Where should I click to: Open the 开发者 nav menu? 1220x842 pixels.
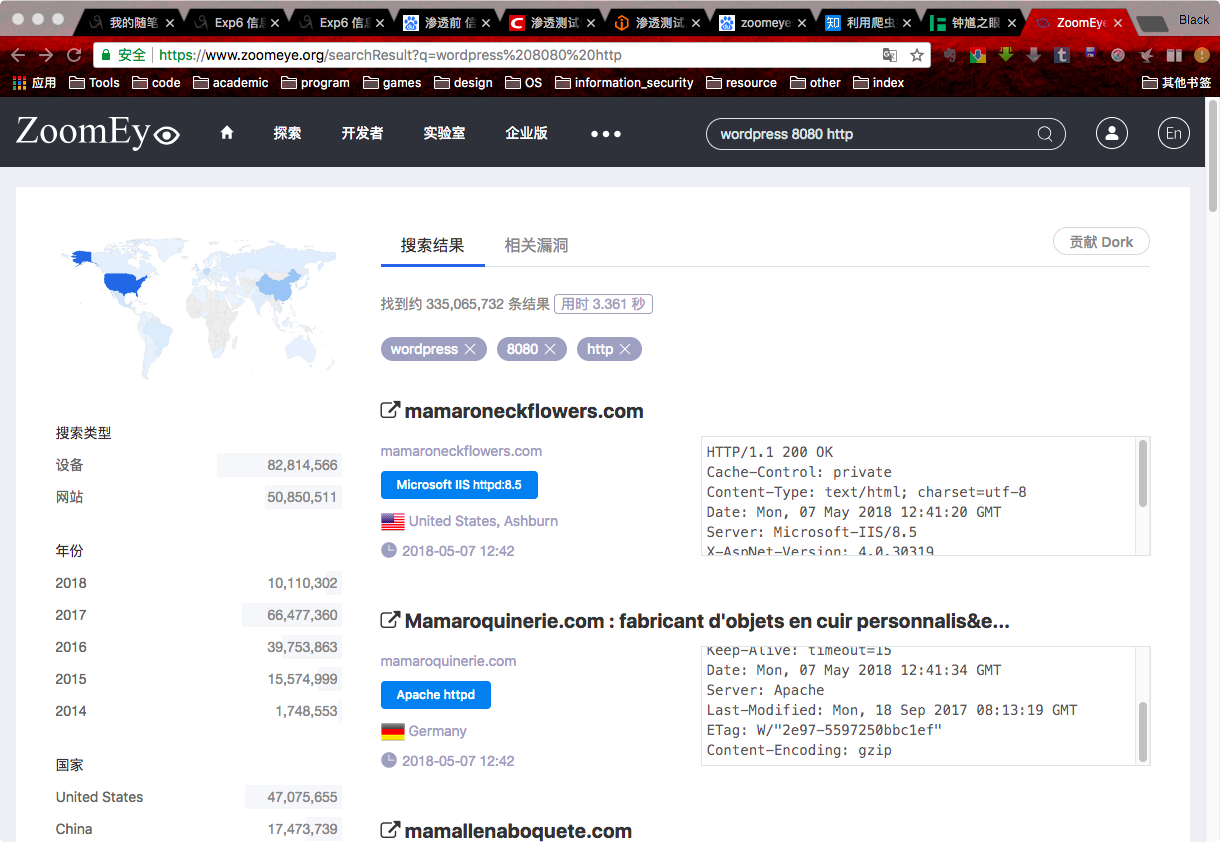point(362,133)
